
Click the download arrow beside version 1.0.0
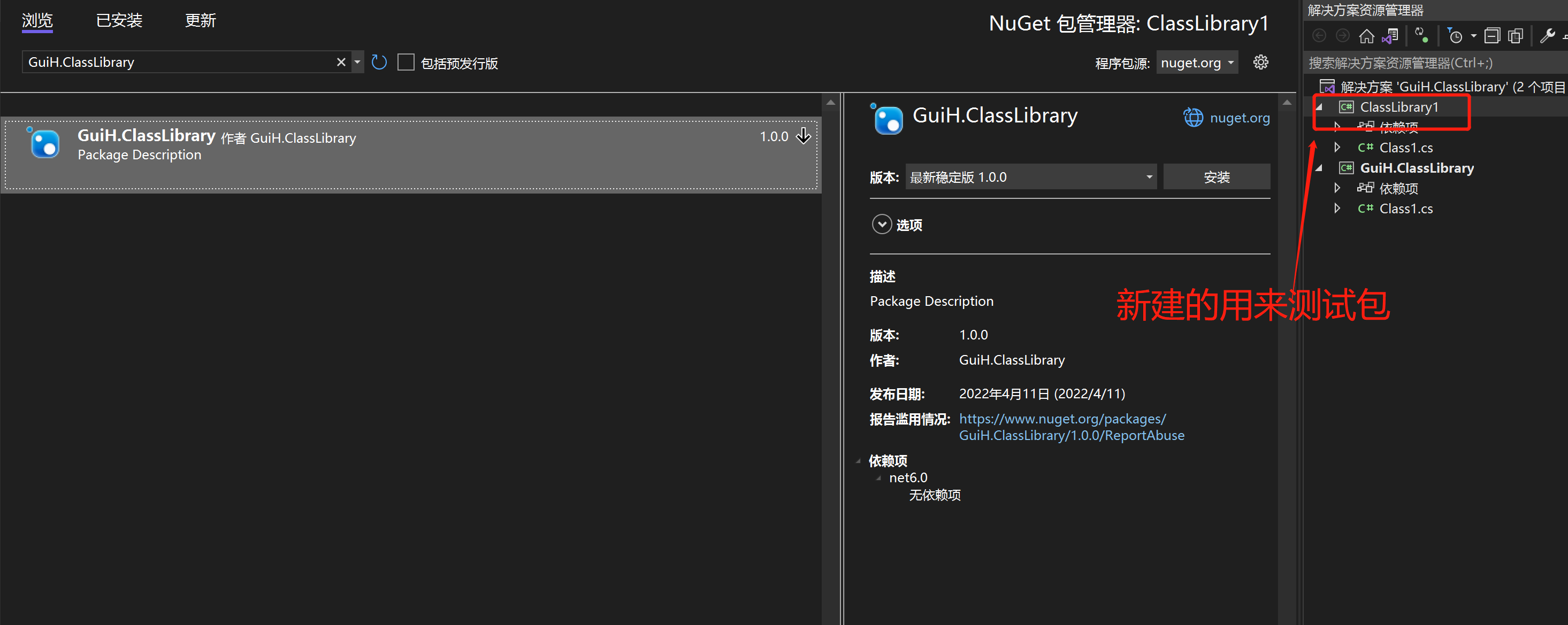[x=804, y=136]
